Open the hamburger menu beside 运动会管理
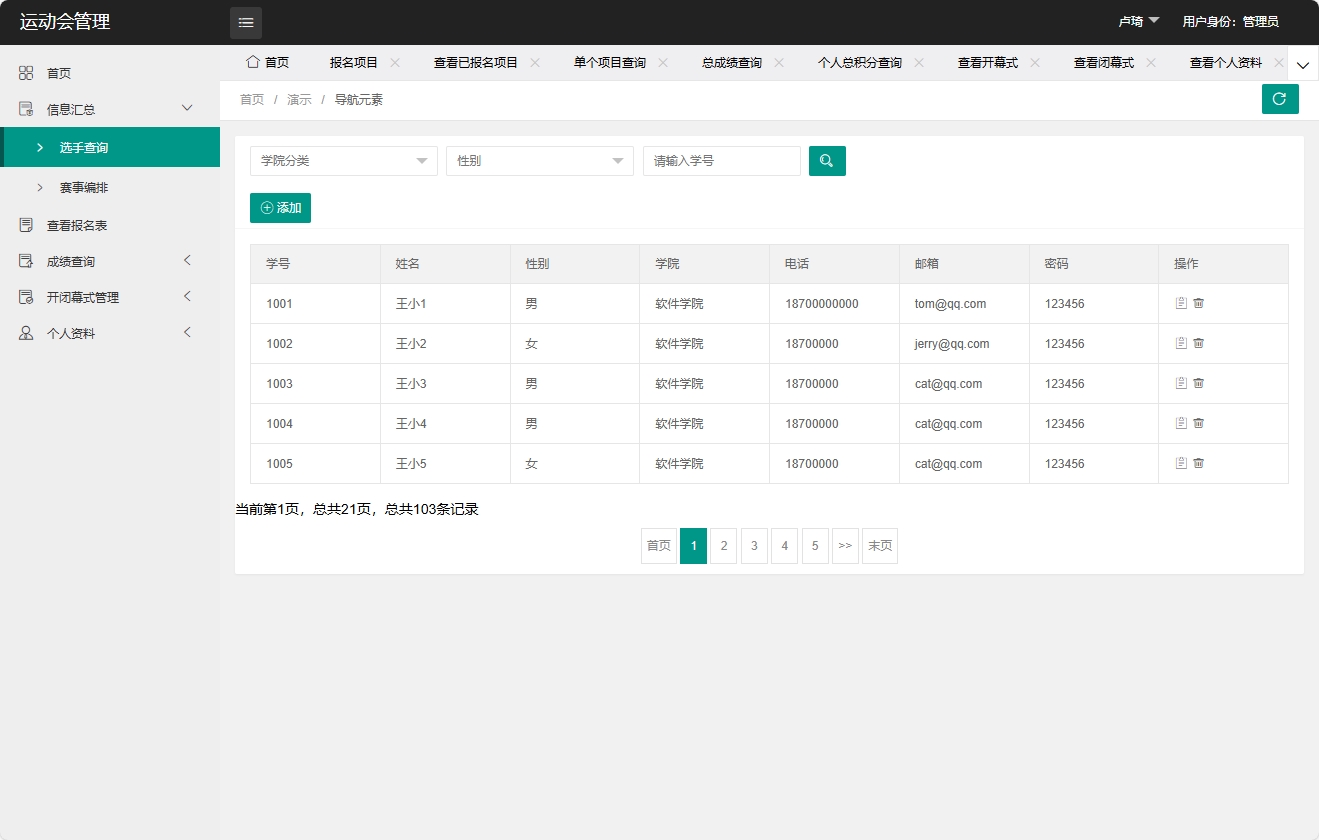 [x=245, y=22]
